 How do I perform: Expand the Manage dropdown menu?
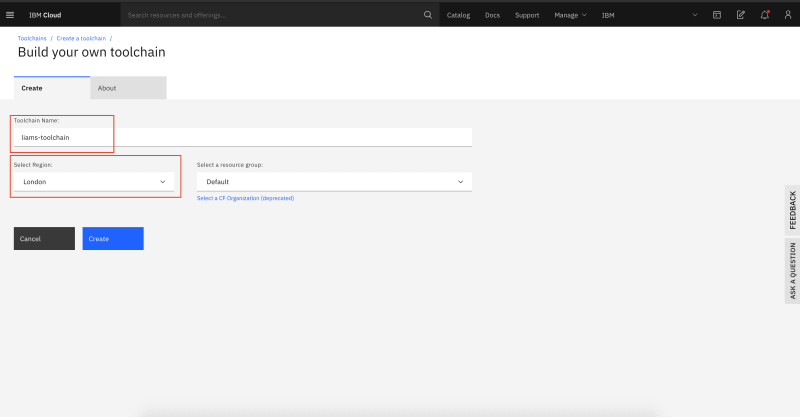pos(570,15)
